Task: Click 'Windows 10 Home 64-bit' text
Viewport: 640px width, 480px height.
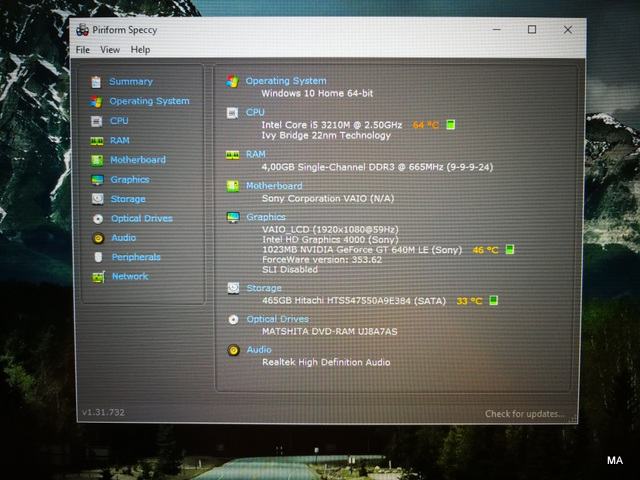Action: pos(317,93)
